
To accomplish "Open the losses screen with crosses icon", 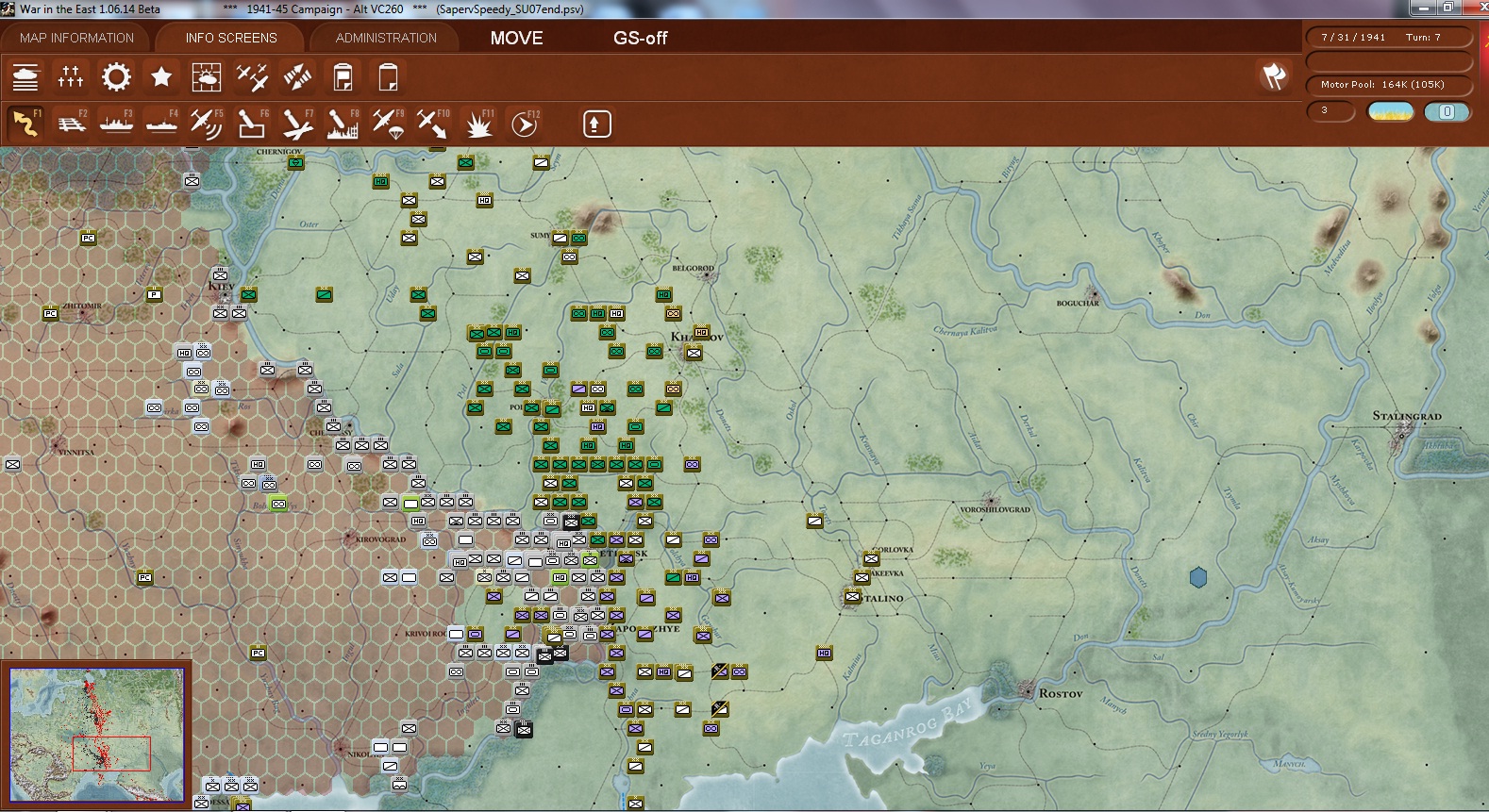I will [71, 76].
